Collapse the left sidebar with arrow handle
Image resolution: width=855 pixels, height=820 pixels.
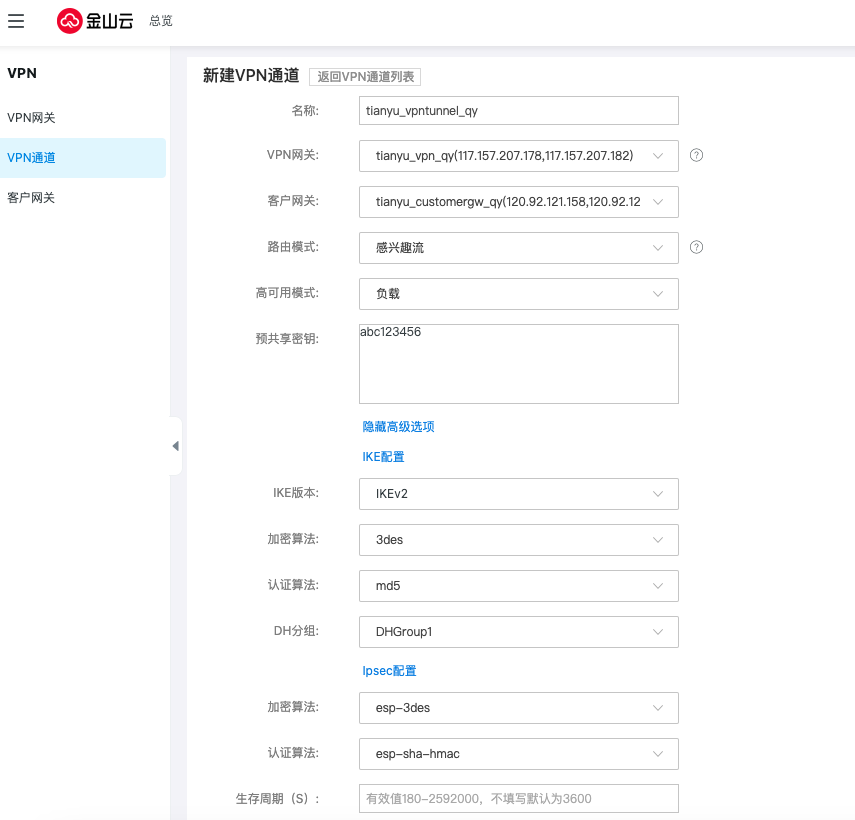tap(176, 446)
